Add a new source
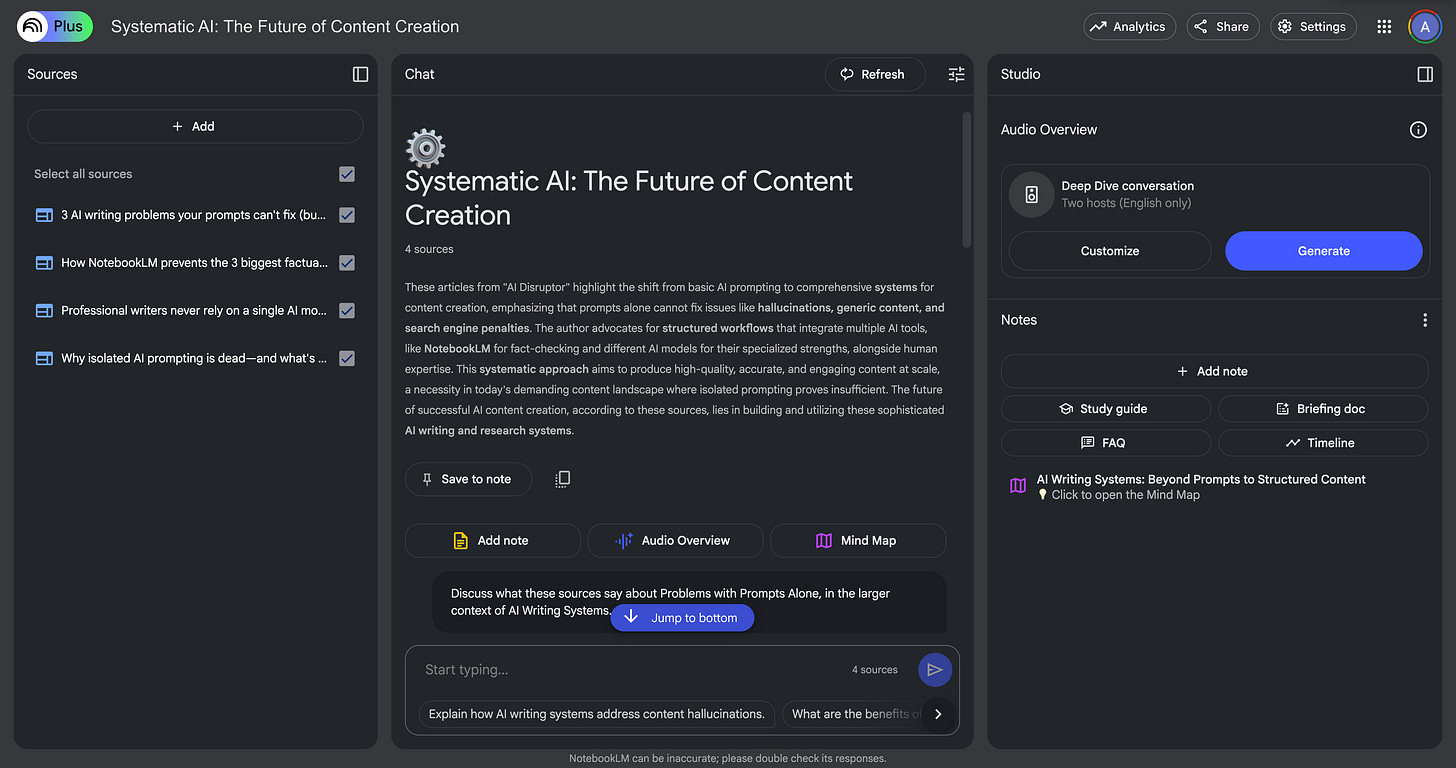1456x768 pixels. (x=195, y=126)
